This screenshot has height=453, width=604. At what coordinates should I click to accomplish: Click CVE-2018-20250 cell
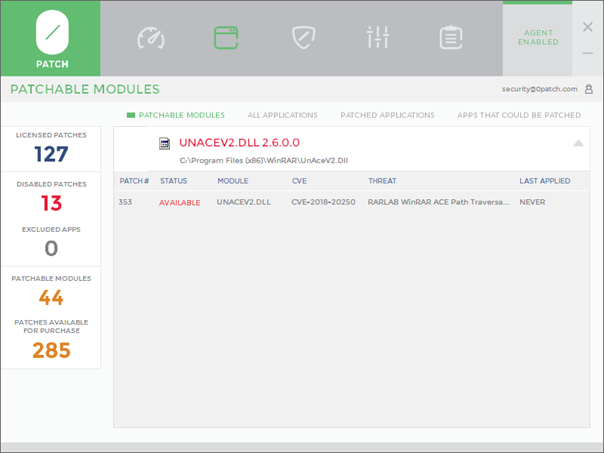(x=323, y=202)
